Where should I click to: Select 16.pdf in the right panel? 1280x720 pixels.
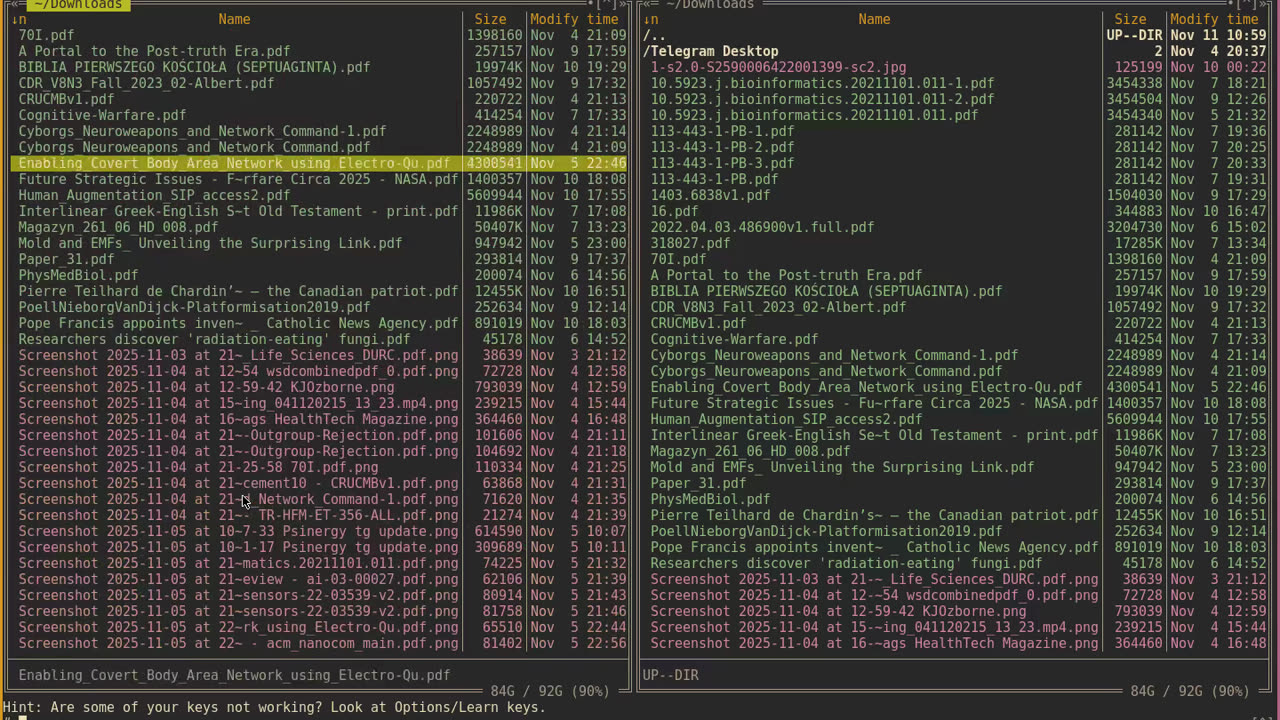coord(674,211)
